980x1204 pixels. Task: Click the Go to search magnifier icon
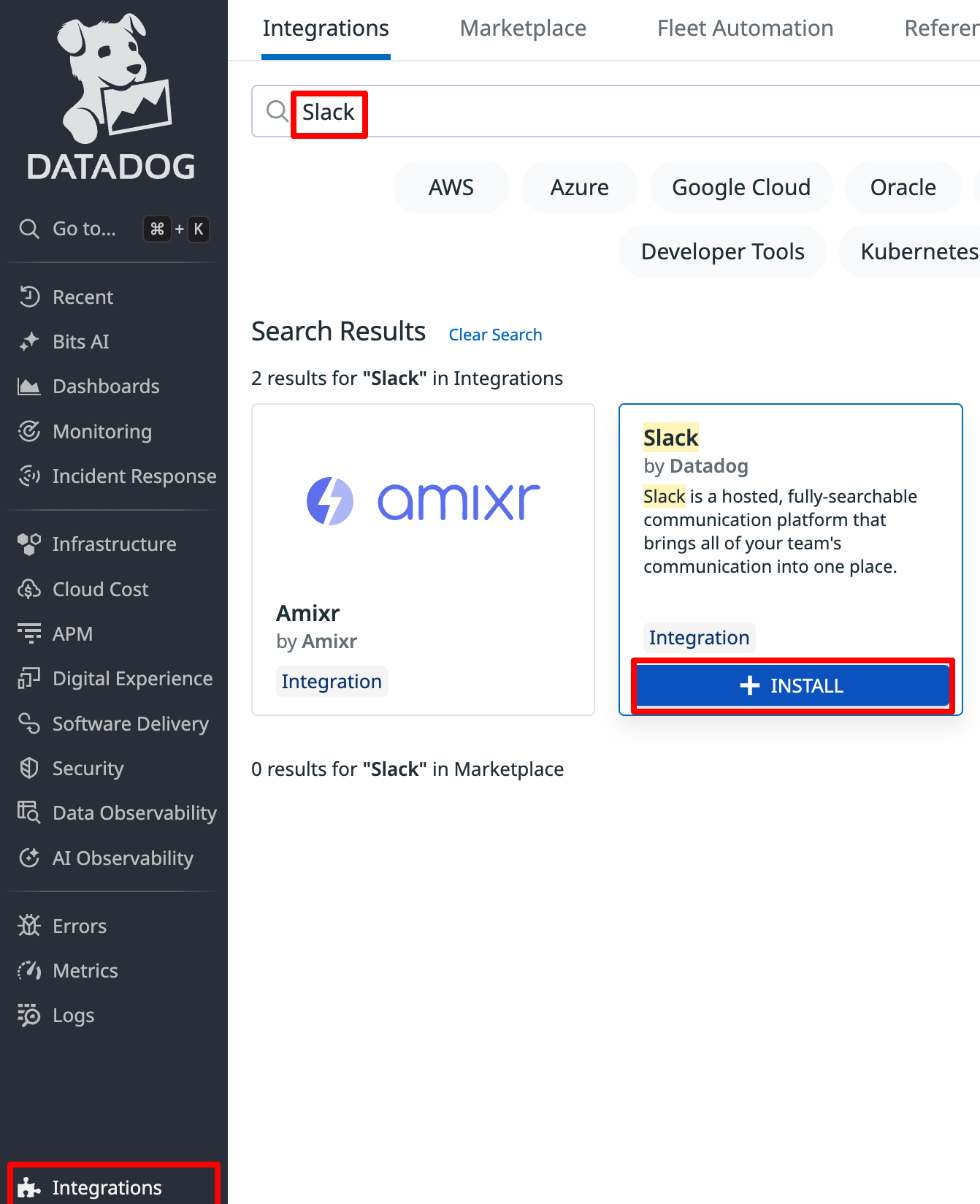pyautogui.click(x=29, y=229)
